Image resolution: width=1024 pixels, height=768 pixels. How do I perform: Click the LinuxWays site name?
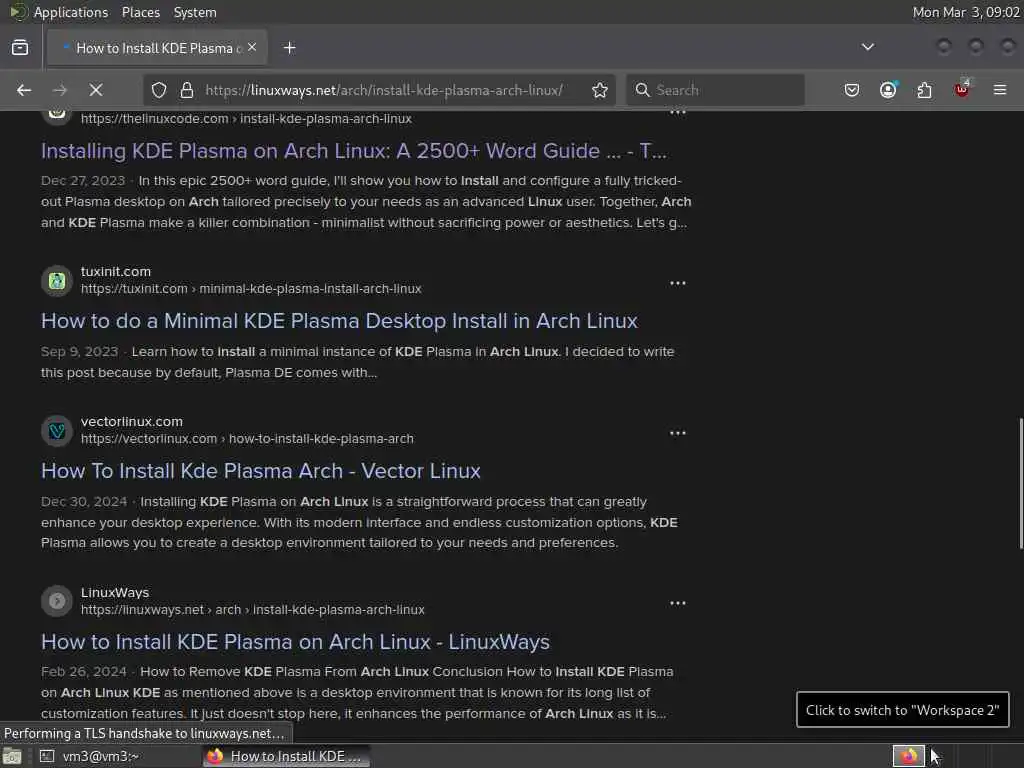115,592
